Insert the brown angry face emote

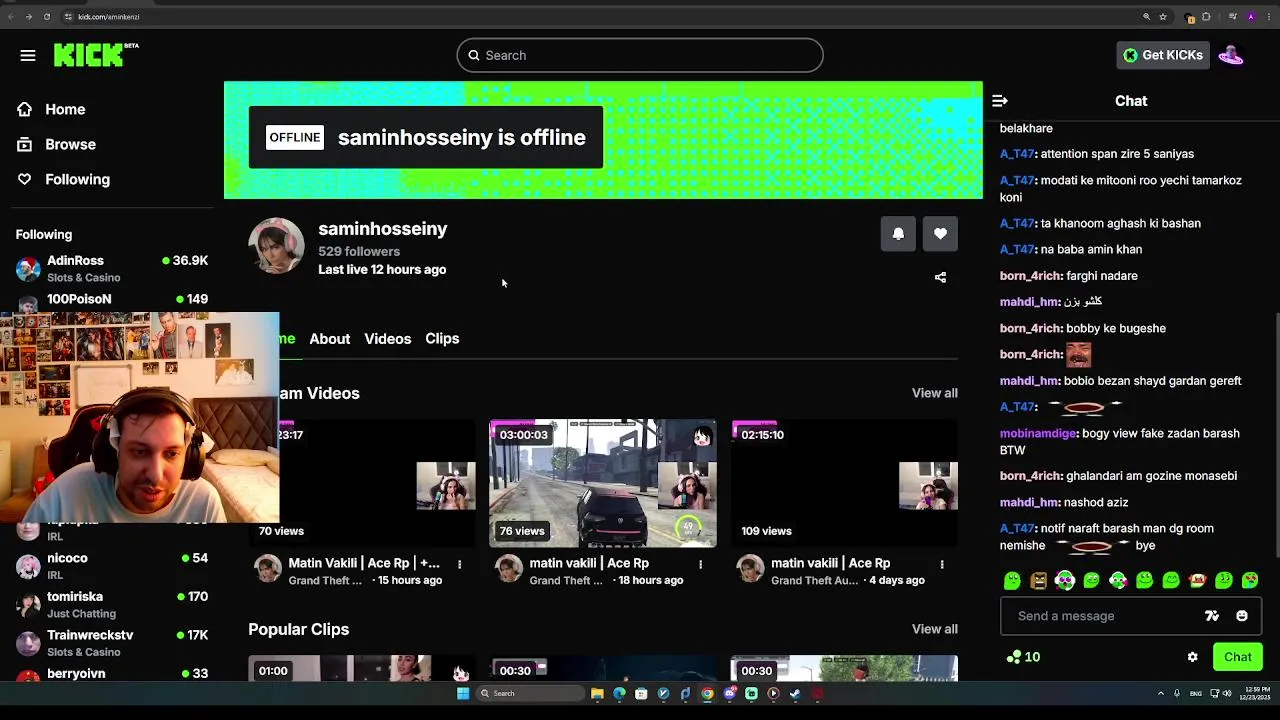[1038, 580]
